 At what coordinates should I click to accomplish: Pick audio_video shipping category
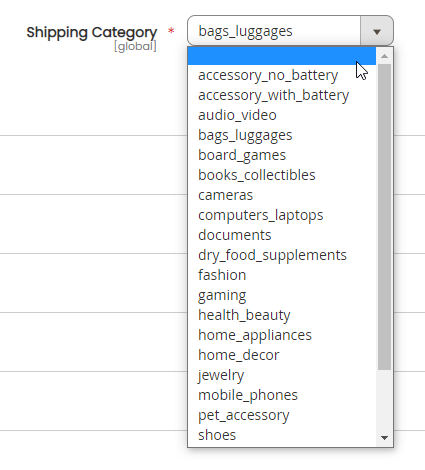point(282,115)
